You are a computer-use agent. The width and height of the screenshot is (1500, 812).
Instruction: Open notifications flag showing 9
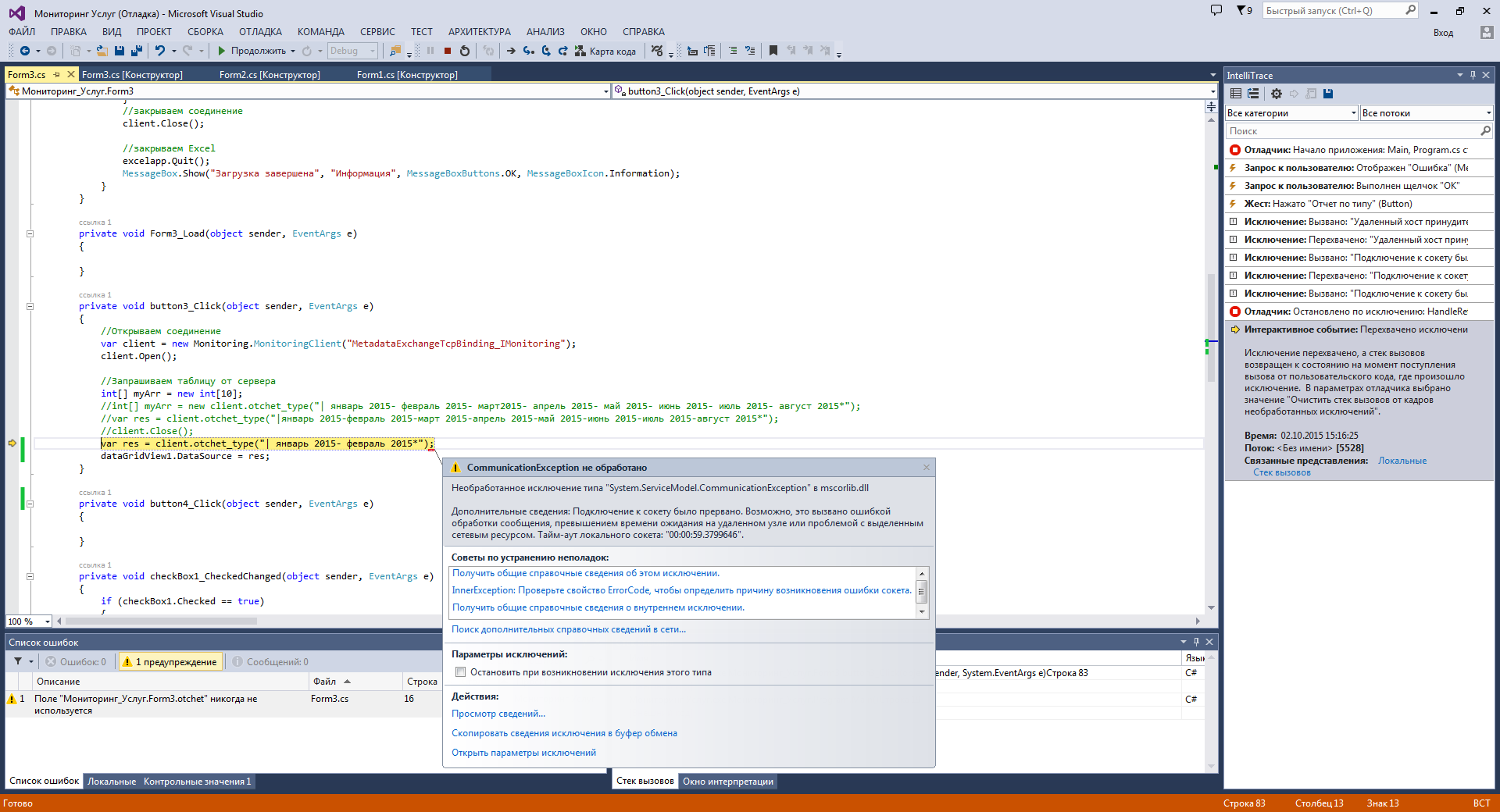click(x=1245, y=10)
